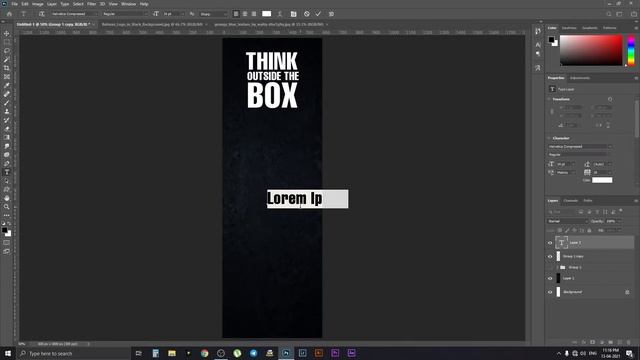Select the History Brush tool

point(7,120)
